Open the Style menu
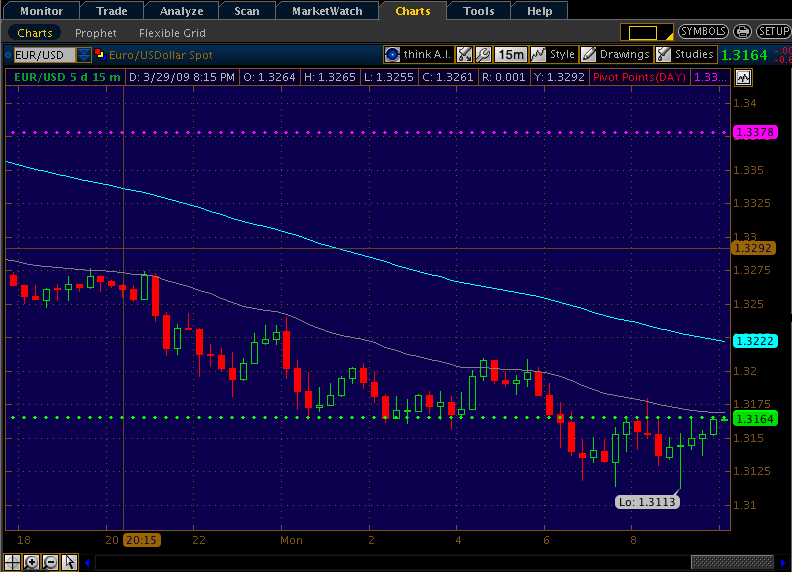 554,54
